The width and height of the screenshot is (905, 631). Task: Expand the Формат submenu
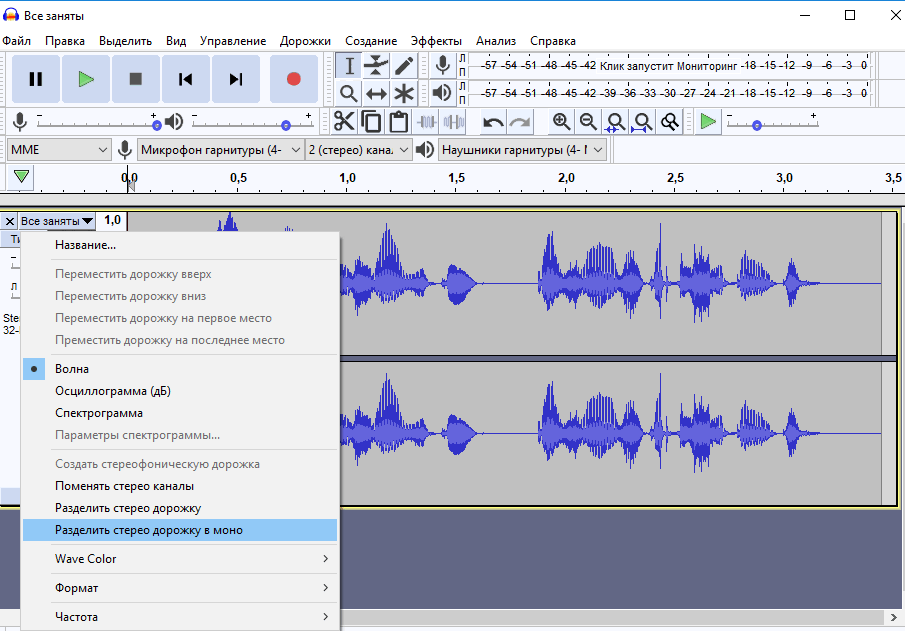[x=180, y=588]
